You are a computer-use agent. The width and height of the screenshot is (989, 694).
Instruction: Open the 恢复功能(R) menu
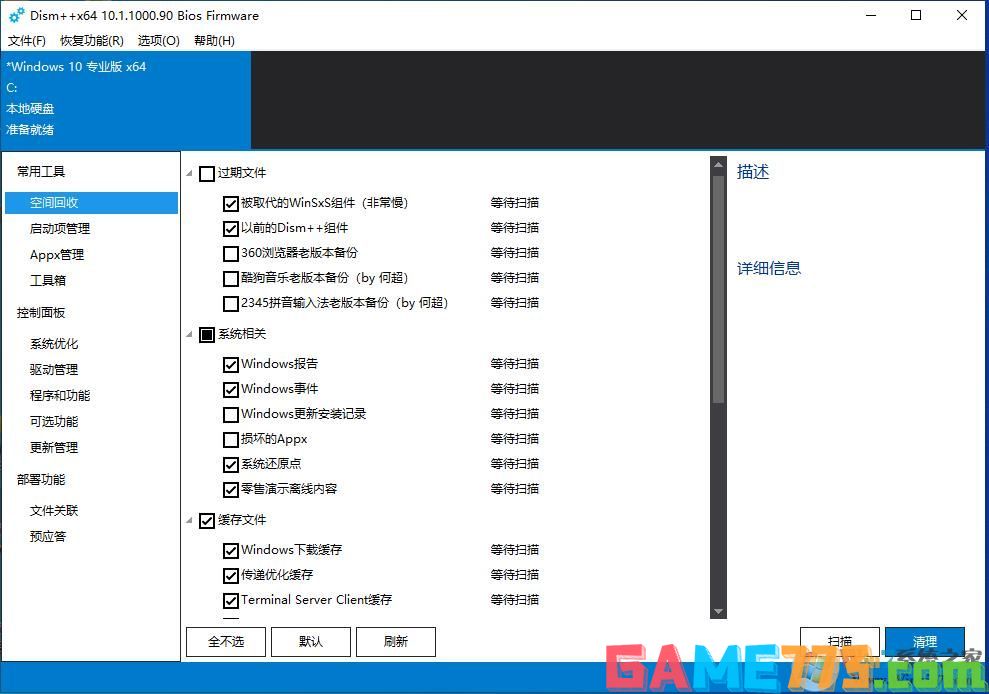pyautogui.click(x=91, y=41)
